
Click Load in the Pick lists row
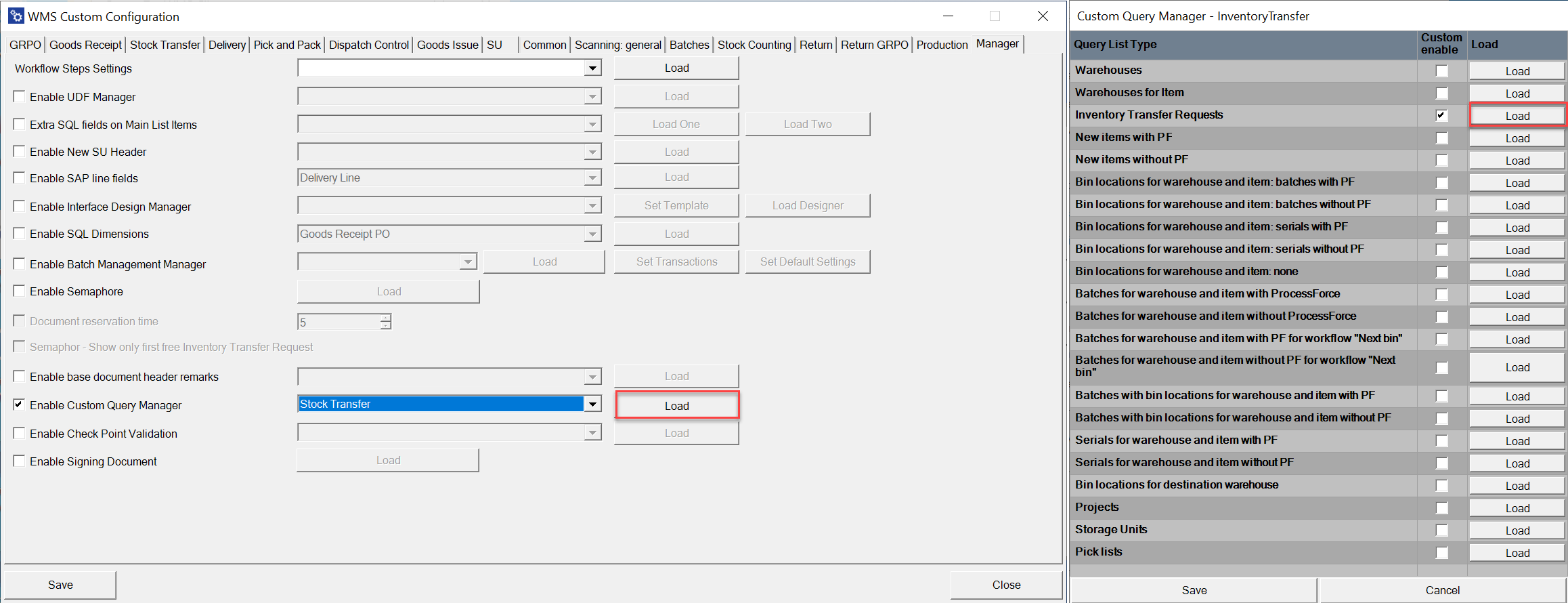tap(1517, 553)
